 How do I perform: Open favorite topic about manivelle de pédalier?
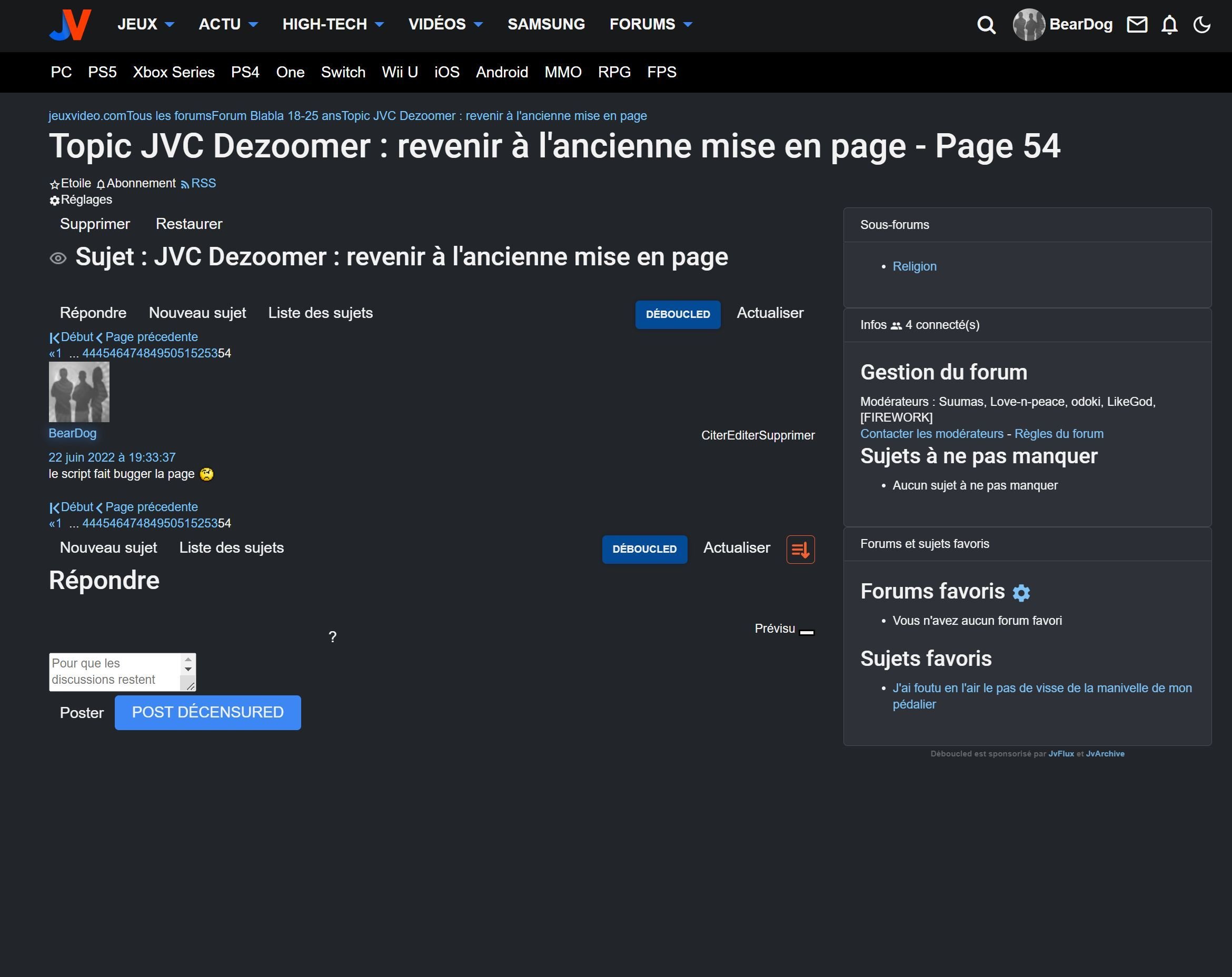tap(1042, 696)
